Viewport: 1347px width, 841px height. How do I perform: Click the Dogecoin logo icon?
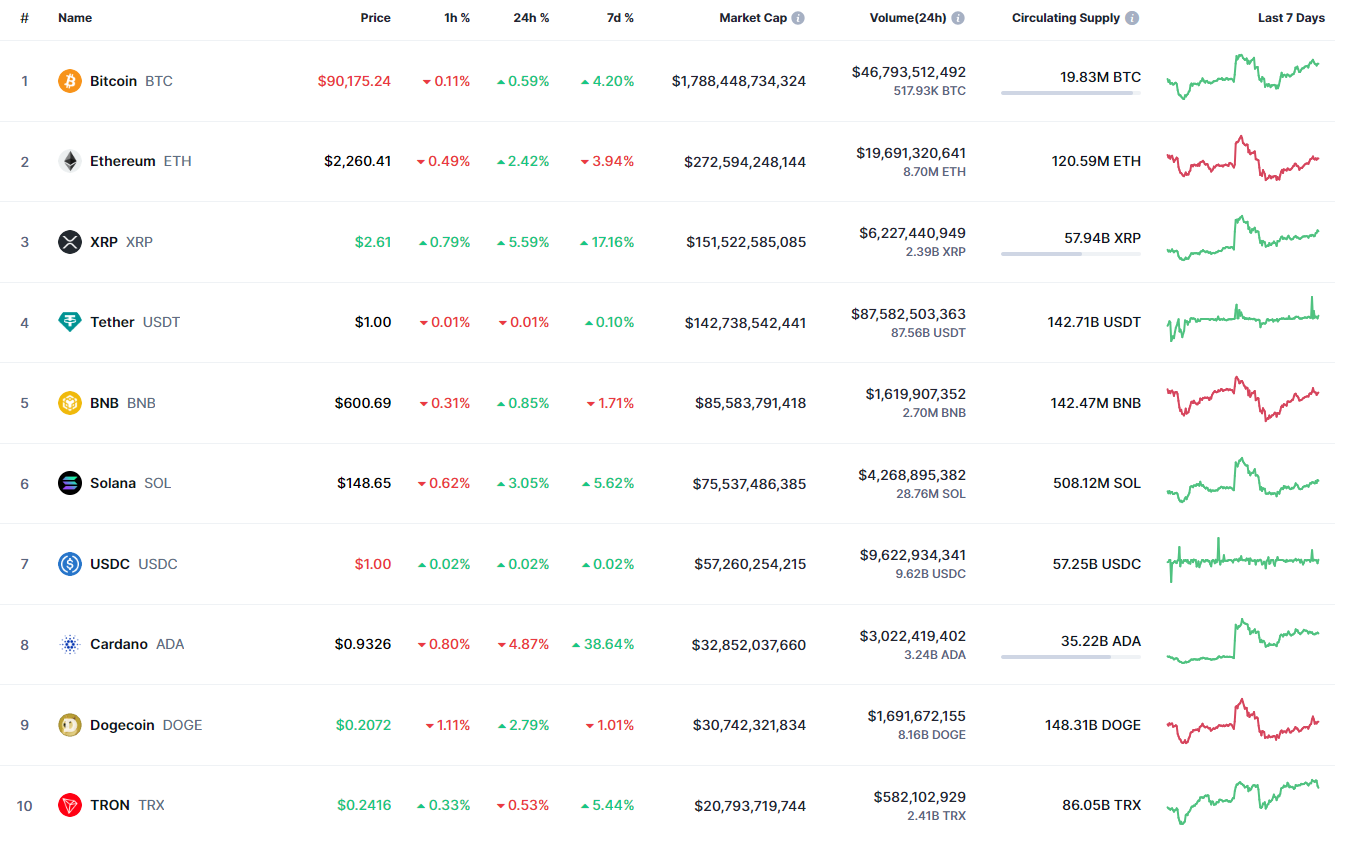pyautogui.click(x=70, y=725)
